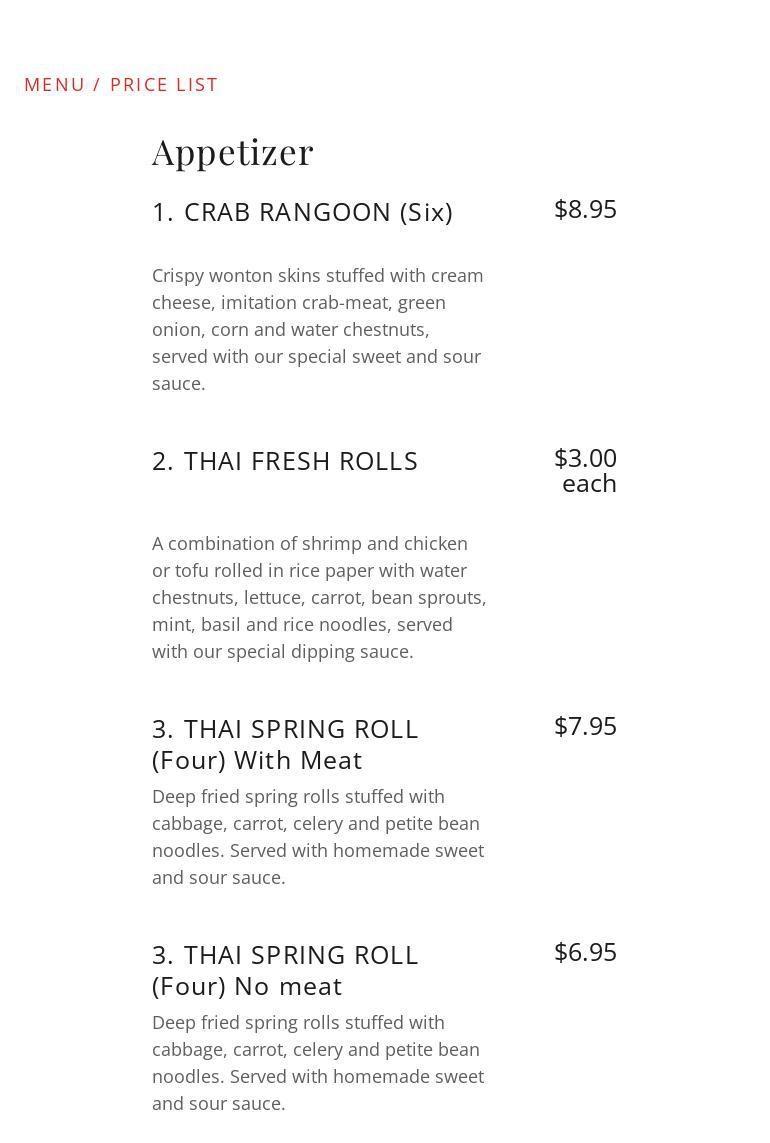Viewport: 770px width, 1143px height.
Task: Click the $6.95 spring roll price
Action: (585, 952)
